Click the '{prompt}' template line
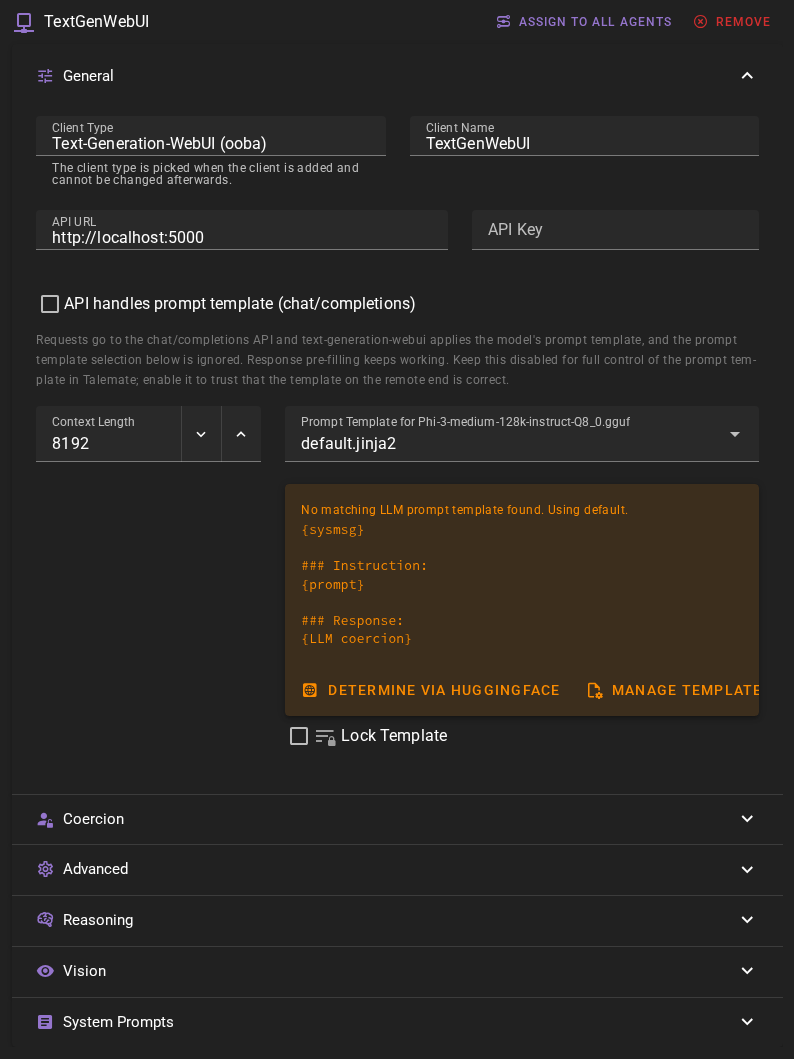 coord(333,585)
